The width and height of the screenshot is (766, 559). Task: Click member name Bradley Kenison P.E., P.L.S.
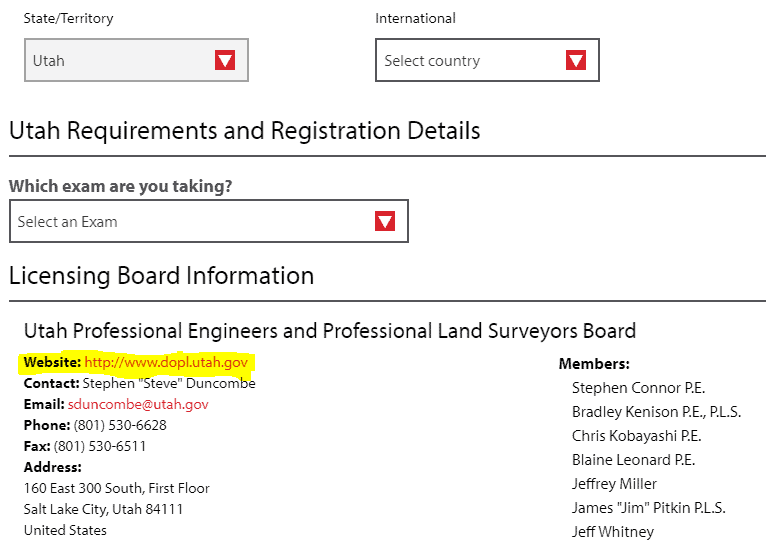(x=656, y=412)
